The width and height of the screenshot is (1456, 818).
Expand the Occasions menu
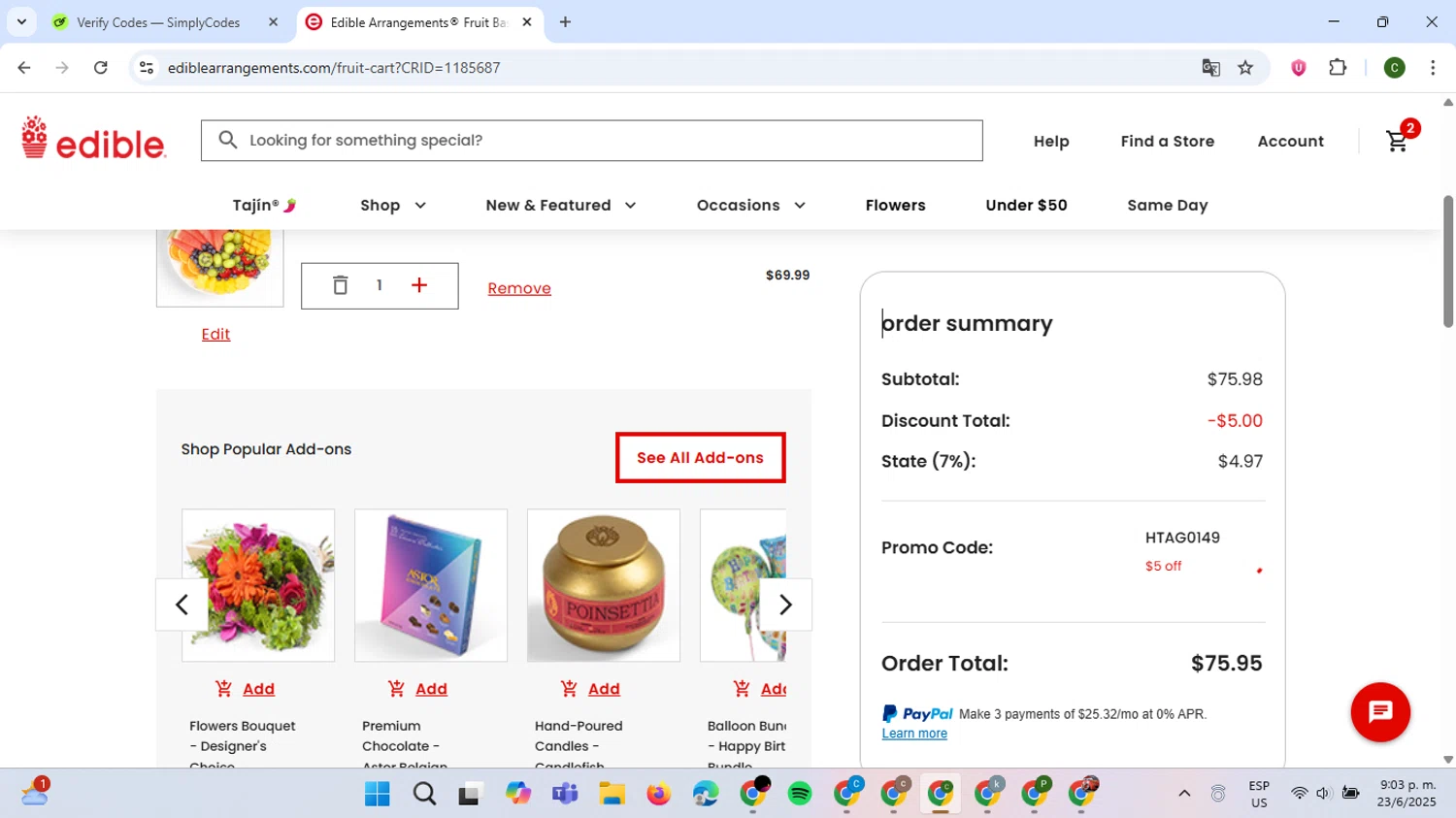(751, 206)
